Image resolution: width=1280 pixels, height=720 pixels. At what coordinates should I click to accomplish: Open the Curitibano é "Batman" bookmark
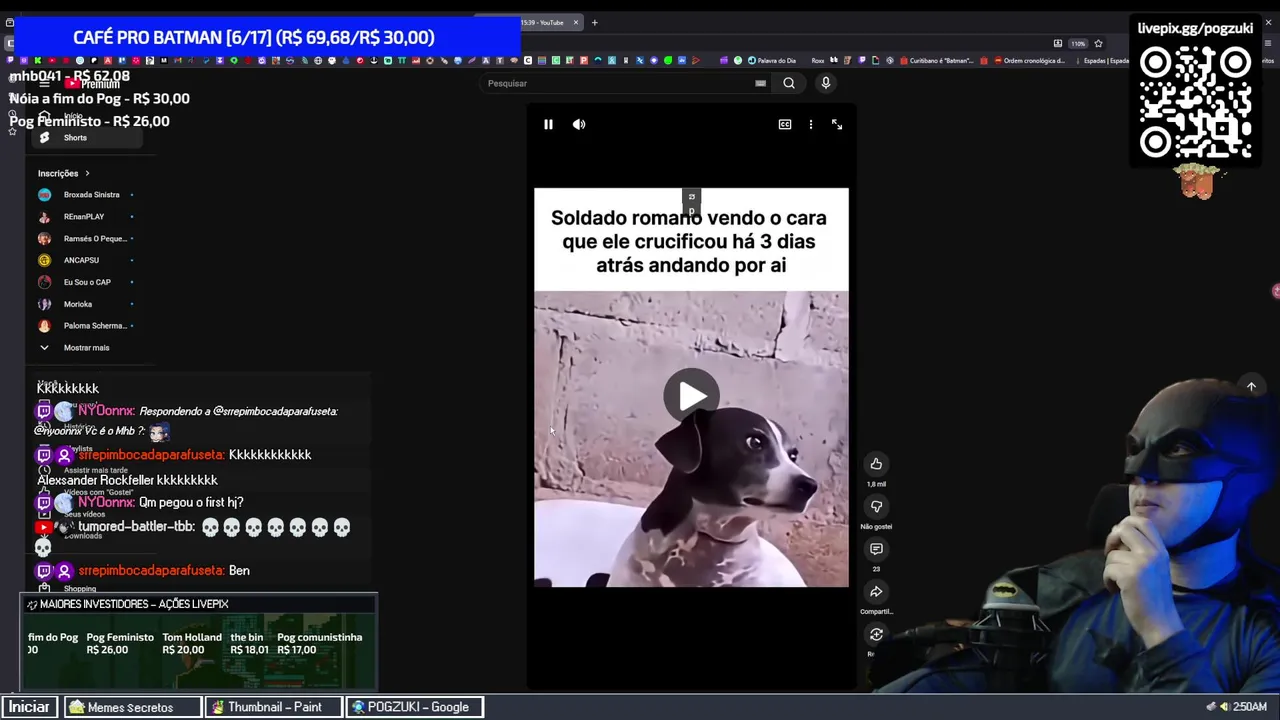[936, 60]
